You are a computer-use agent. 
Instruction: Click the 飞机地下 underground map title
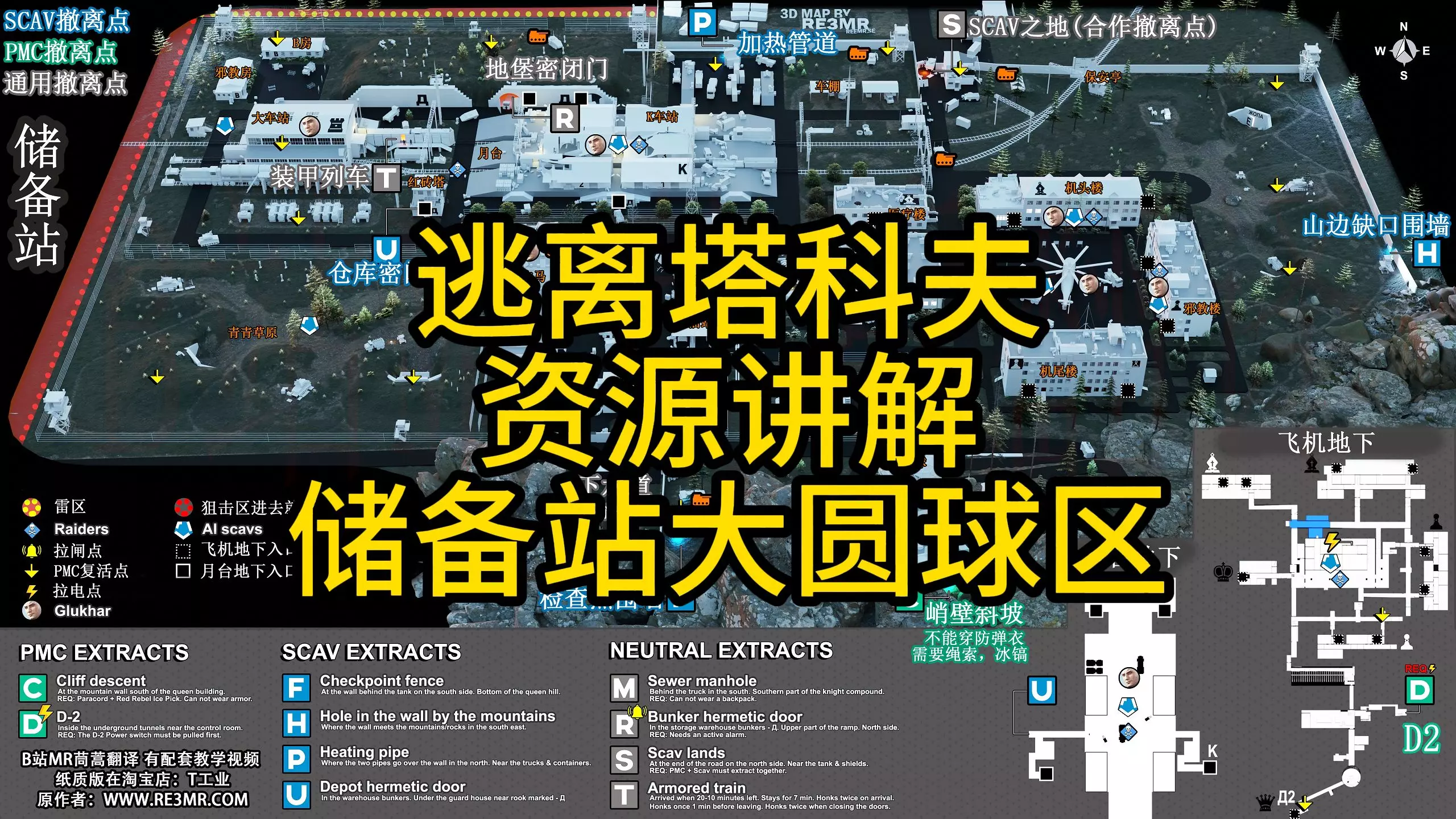point(1326,443)
